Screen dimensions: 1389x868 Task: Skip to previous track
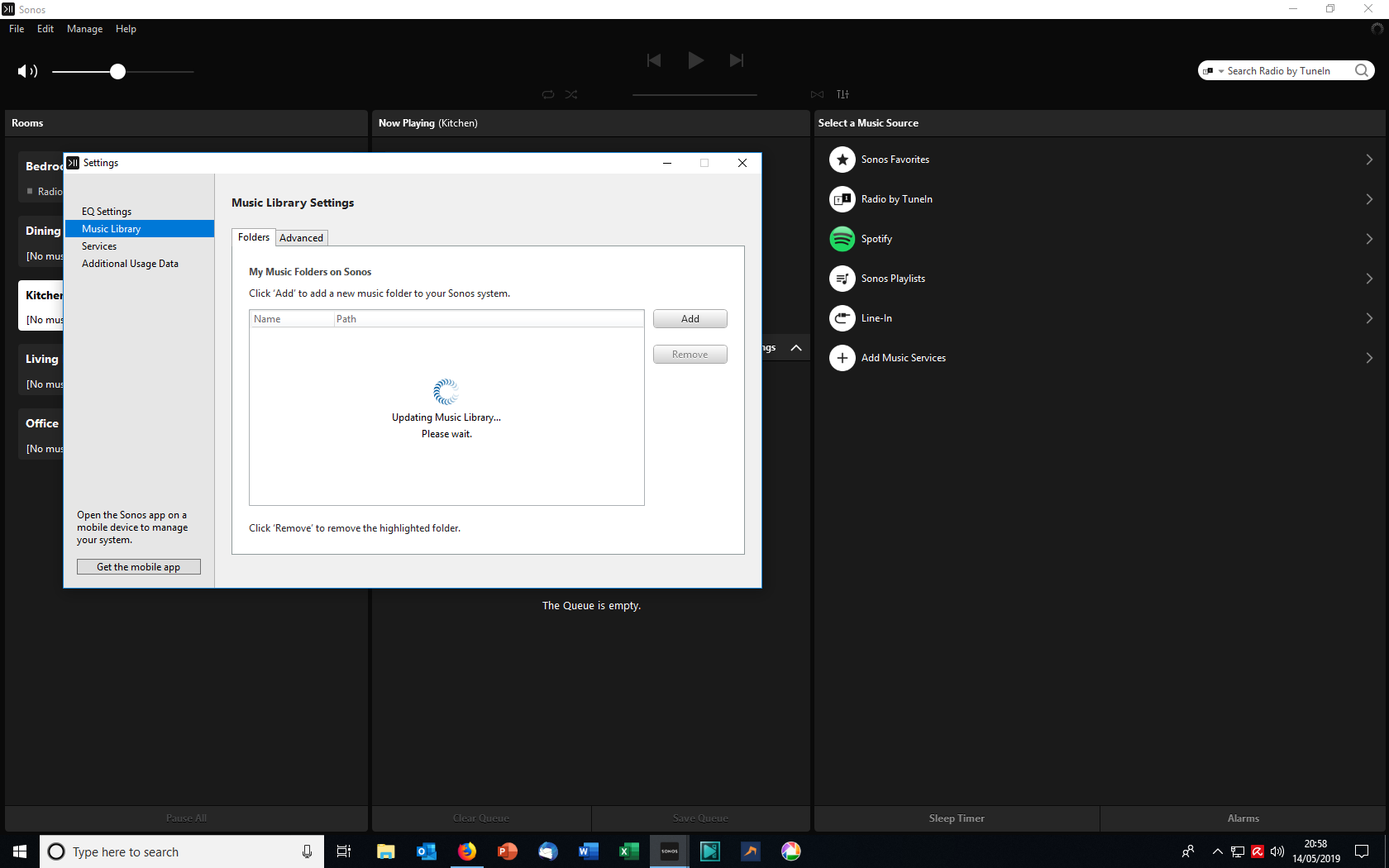[x=654, y=60]
